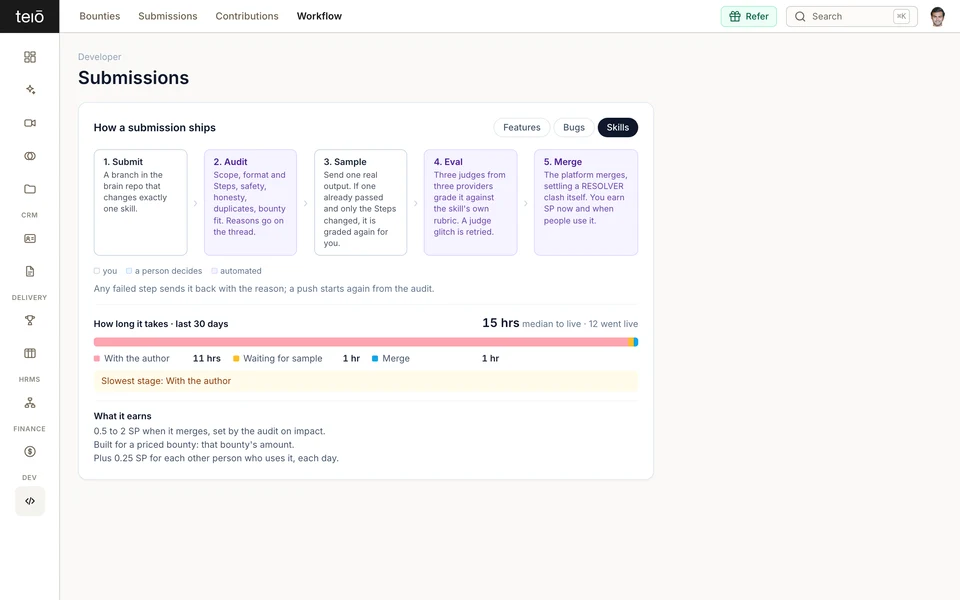Viewport: 960px width, 600px height.
Task: Click the HRMS sidebar section label
Action: pyautogui.click(x=29, y=380)
